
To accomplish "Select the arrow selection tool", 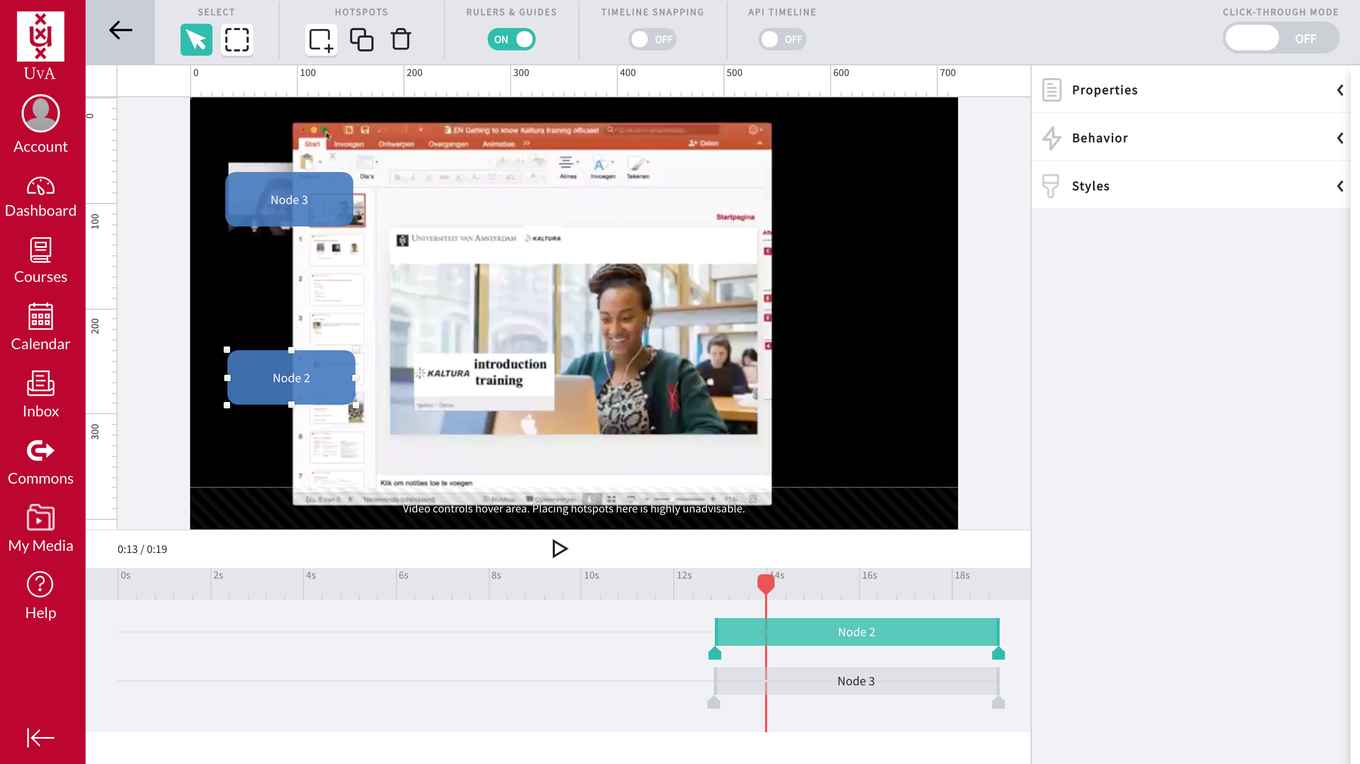I will [196, 39].
